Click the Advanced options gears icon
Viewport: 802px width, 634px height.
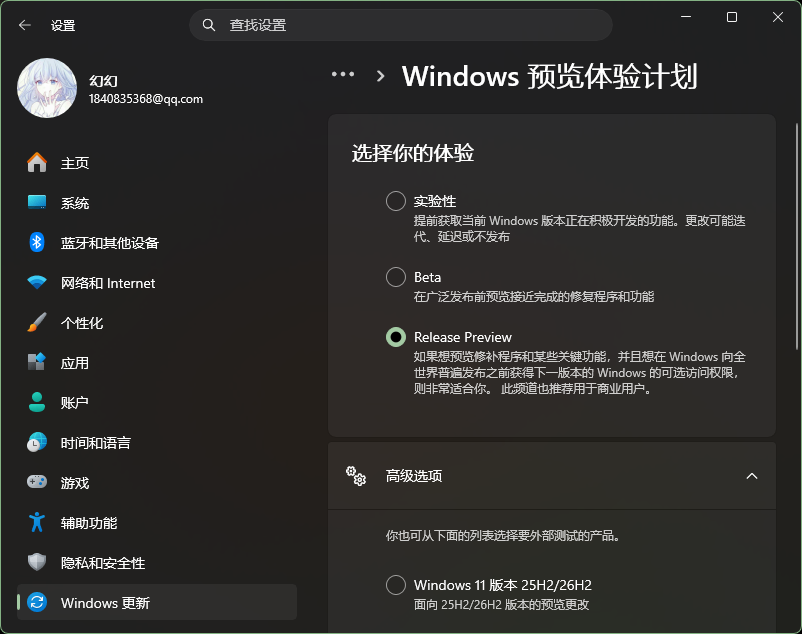coord(356,476)
